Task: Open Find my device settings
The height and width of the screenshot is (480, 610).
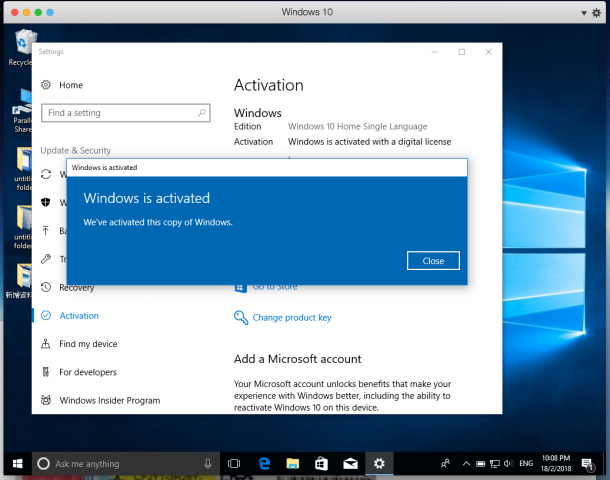Action: point(88,344)
